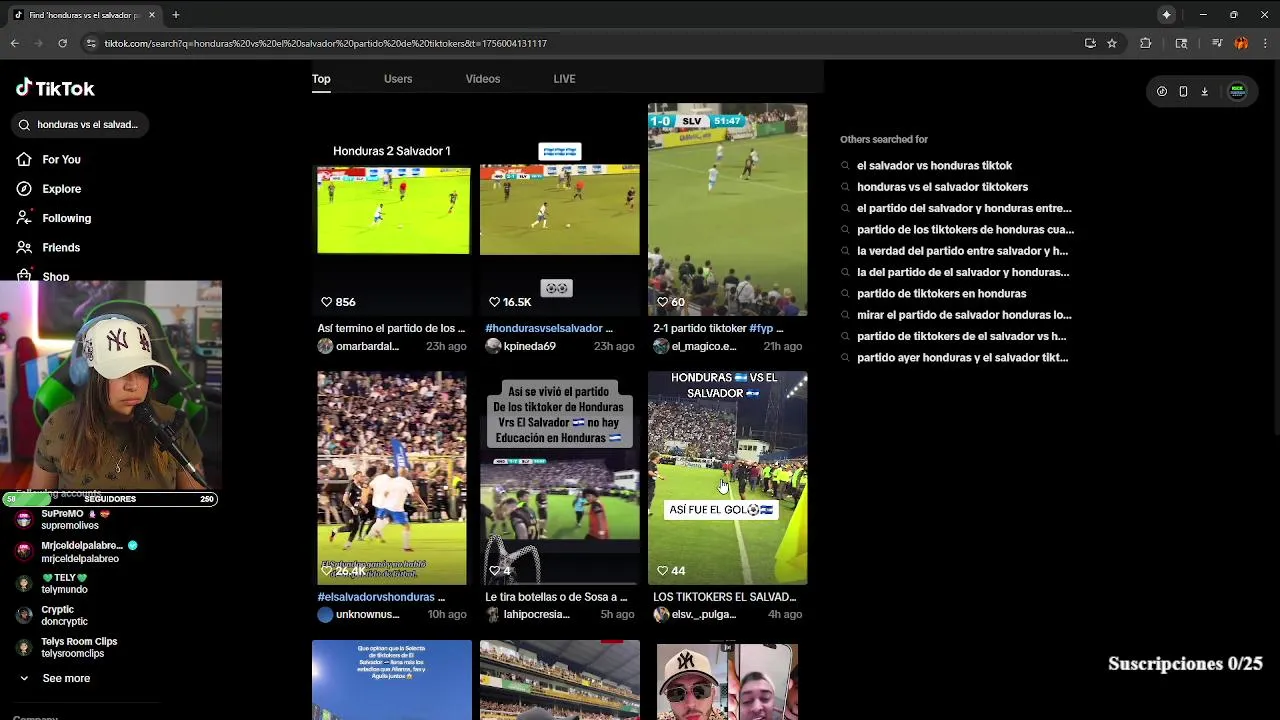This screenshot has height=720, width=1280.
Task: Select suggestion 'el salvador vs honduras tiktok'
Action: 934,166
